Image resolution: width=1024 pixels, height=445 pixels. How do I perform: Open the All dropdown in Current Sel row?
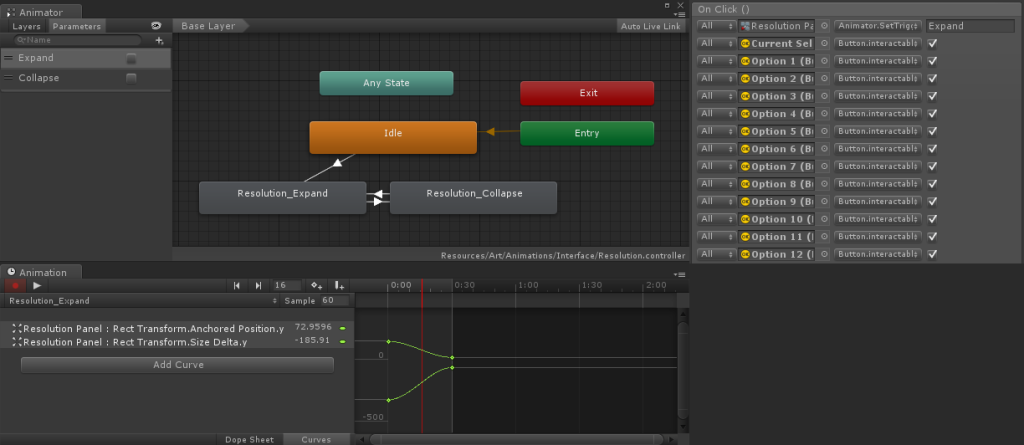coord(717,44)
